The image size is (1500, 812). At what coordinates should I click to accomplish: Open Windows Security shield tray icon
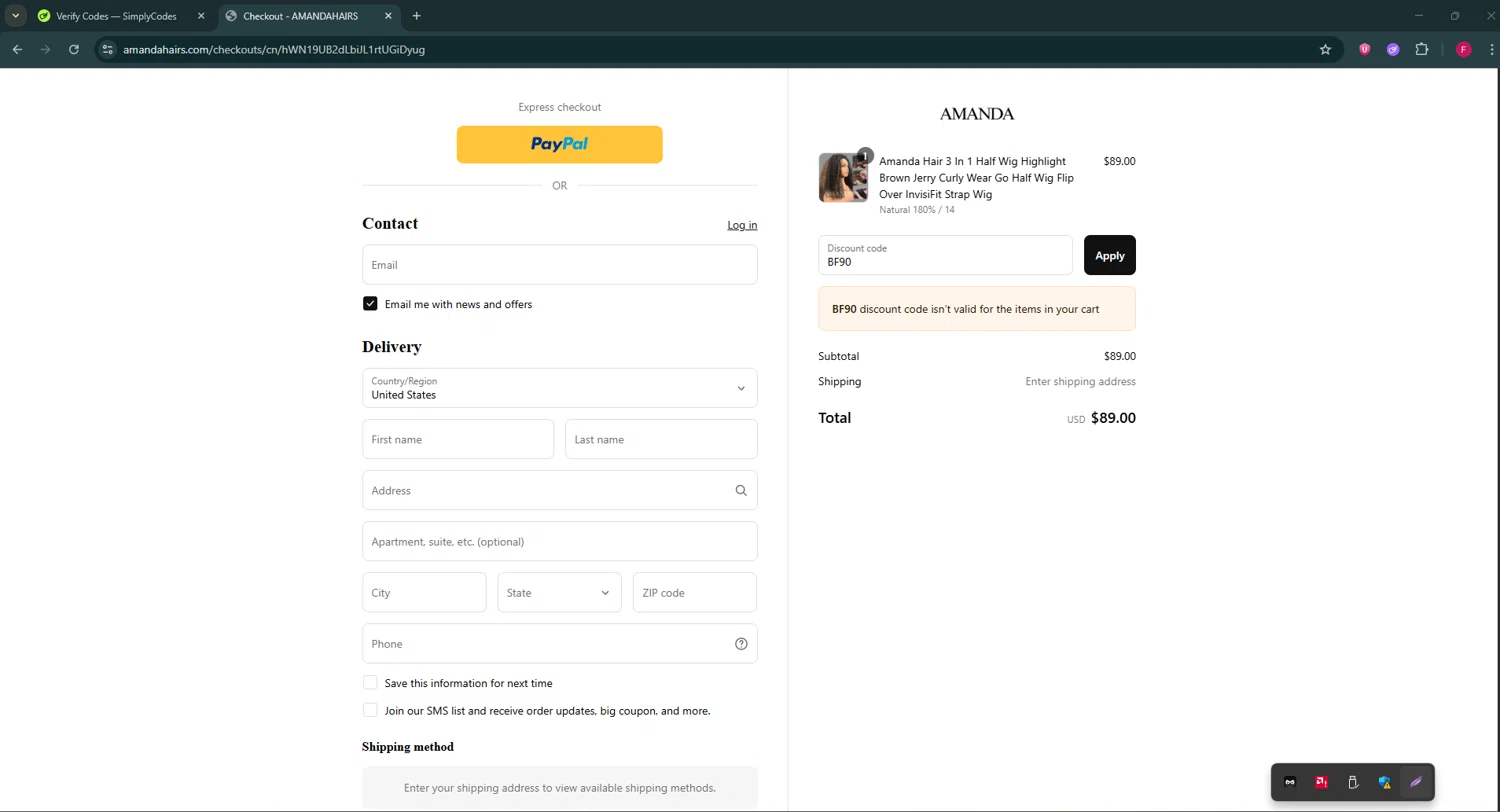coord(1385,782)
